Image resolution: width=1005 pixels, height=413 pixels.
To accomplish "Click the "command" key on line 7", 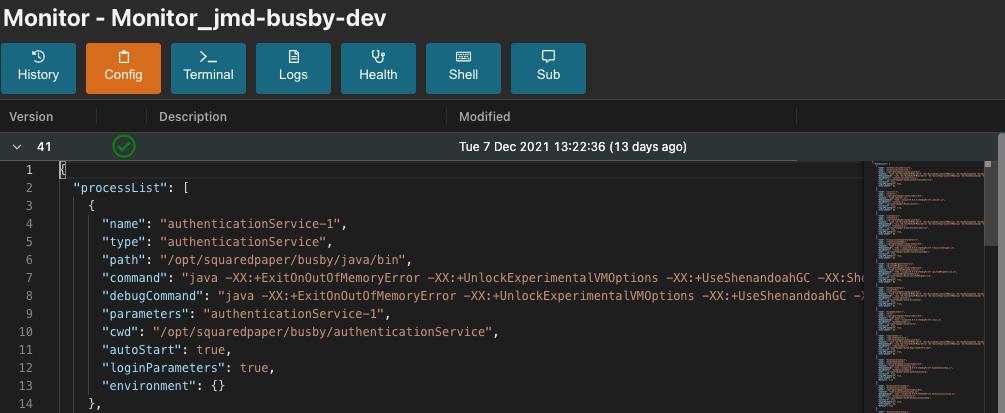I will pos(135,278).
